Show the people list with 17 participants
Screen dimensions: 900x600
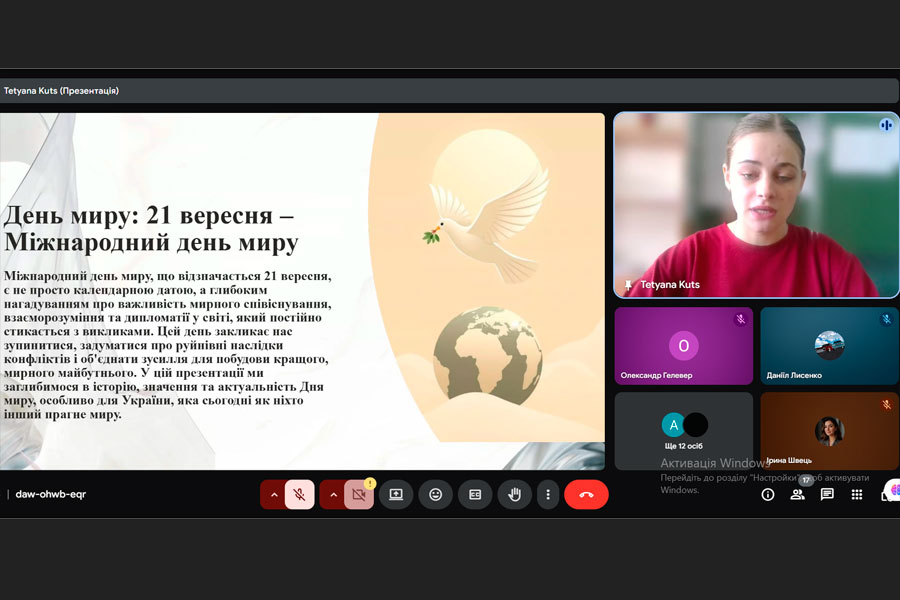(x=797, y=494)
